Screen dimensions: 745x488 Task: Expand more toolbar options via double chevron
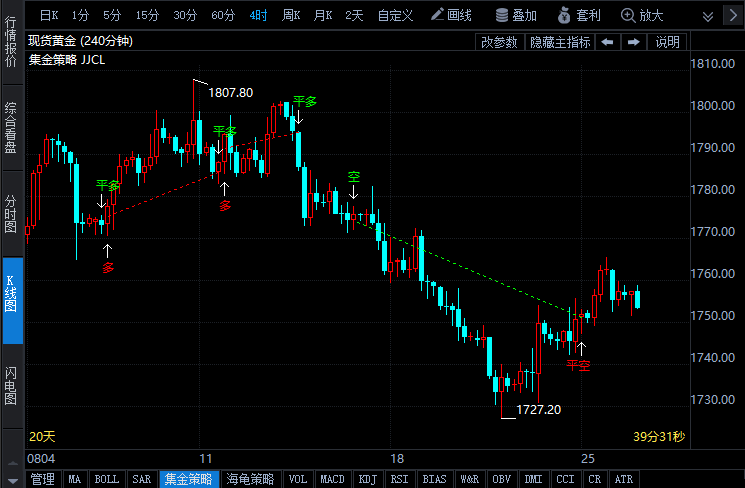707,16
